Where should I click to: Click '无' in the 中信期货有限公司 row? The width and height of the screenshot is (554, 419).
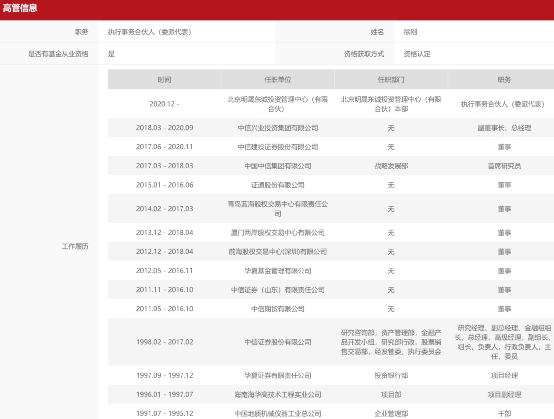tap(391, 309)
